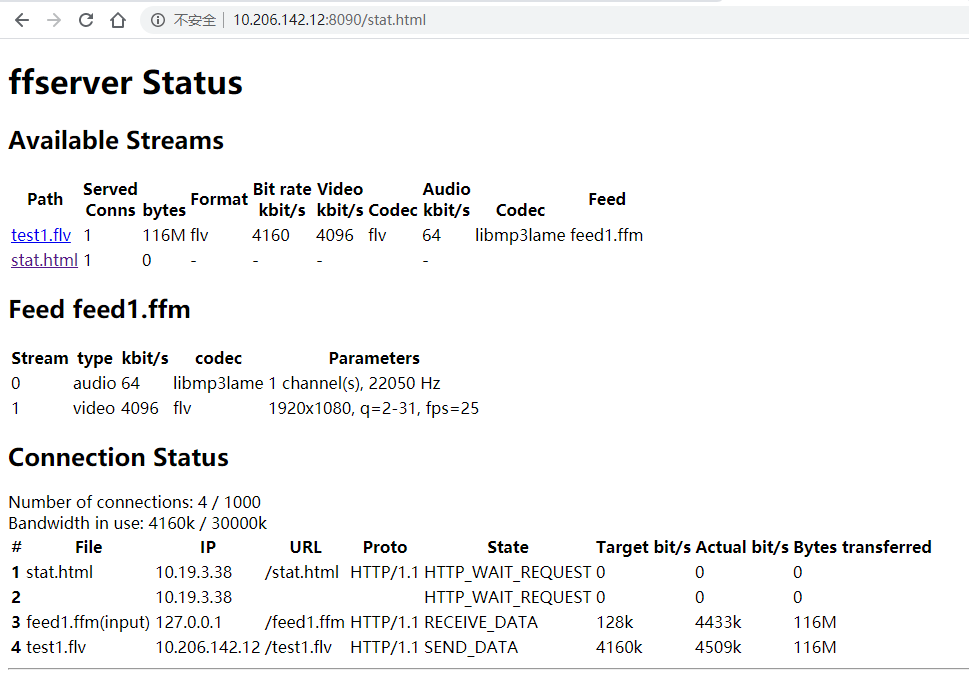The height and width of the screenshot is (678, 969).
Task: Open the browser home page icon
Action: coord(117,19)
